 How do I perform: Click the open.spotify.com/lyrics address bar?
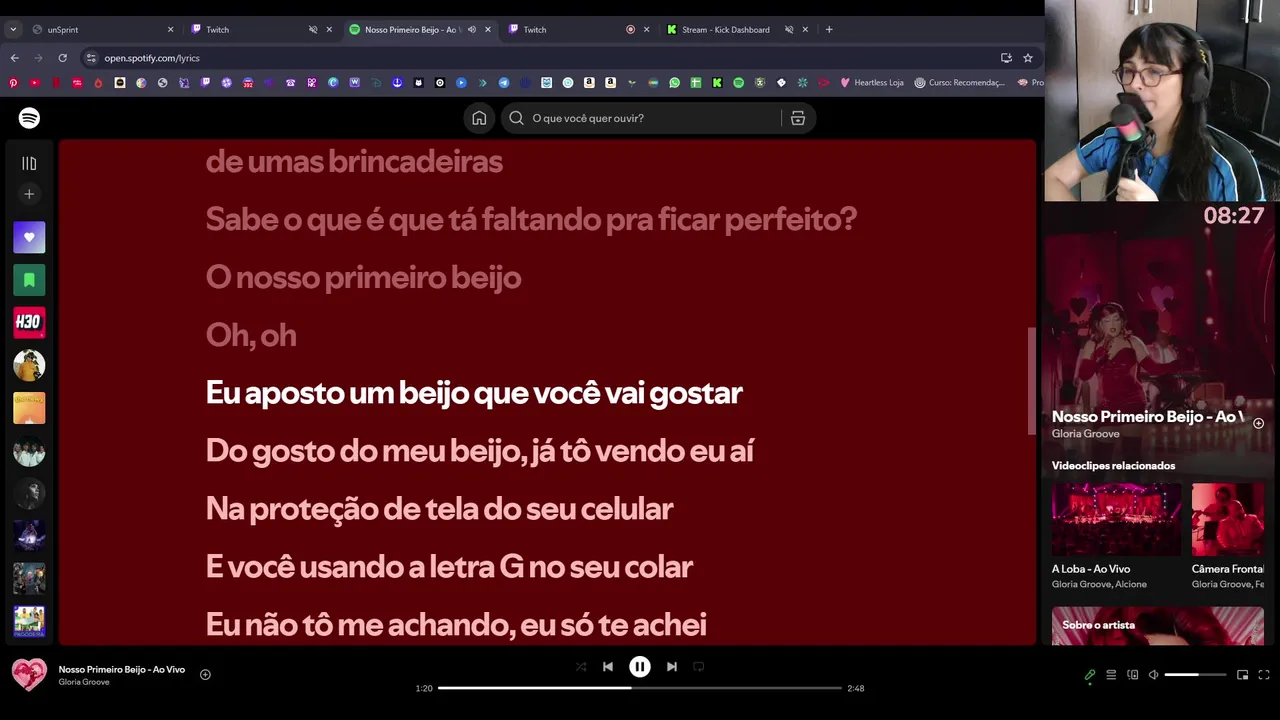click(x=540, y=58)
